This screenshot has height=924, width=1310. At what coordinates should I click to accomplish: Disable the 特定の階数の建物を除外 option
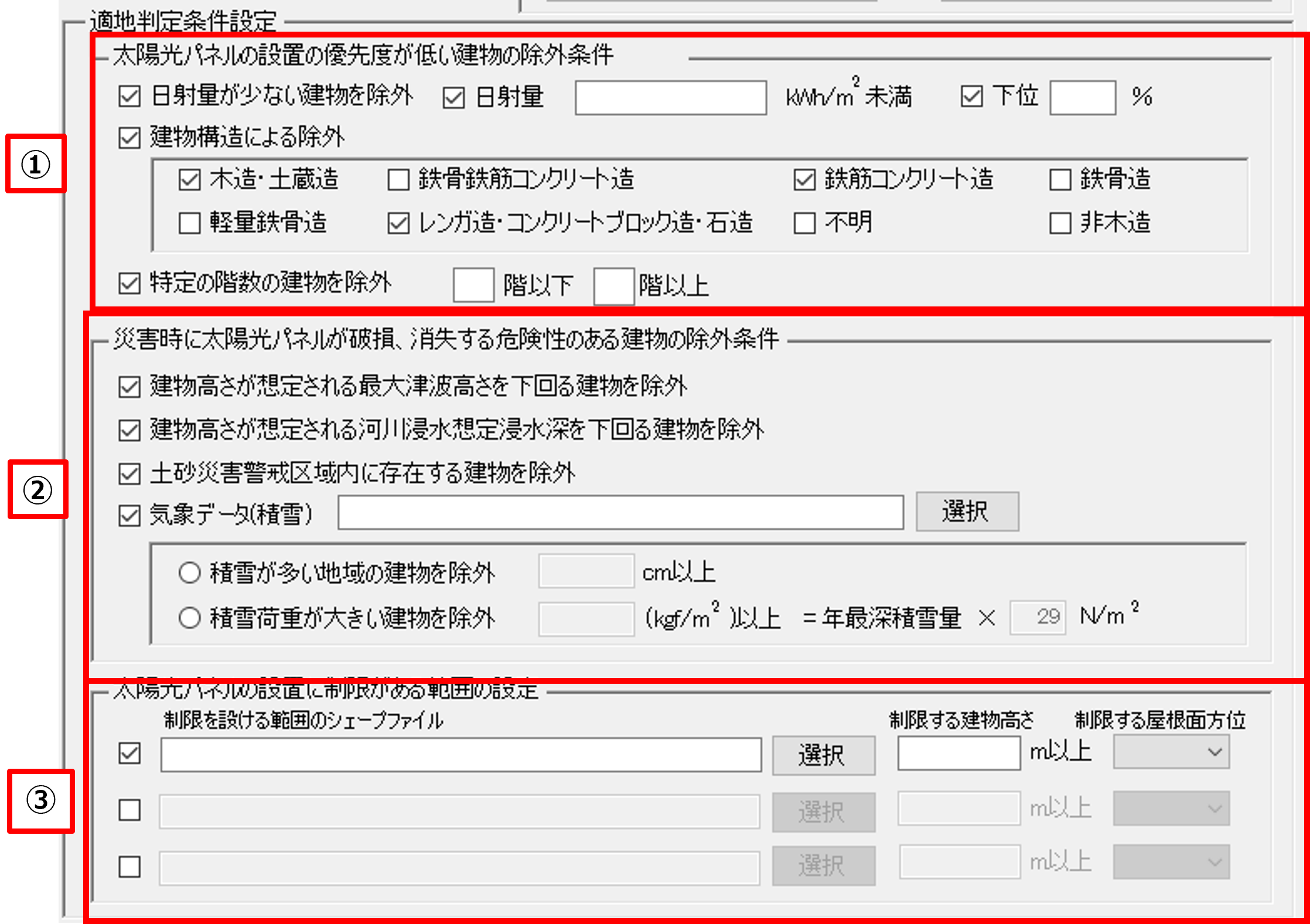click(x=129, y=283)
